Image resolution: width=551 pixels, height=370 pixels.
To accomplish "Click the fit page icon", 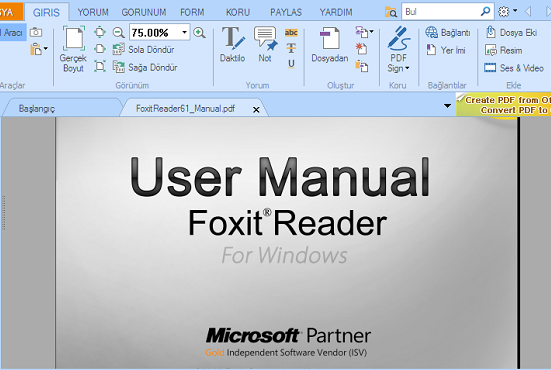I will [x=100, y=32].
